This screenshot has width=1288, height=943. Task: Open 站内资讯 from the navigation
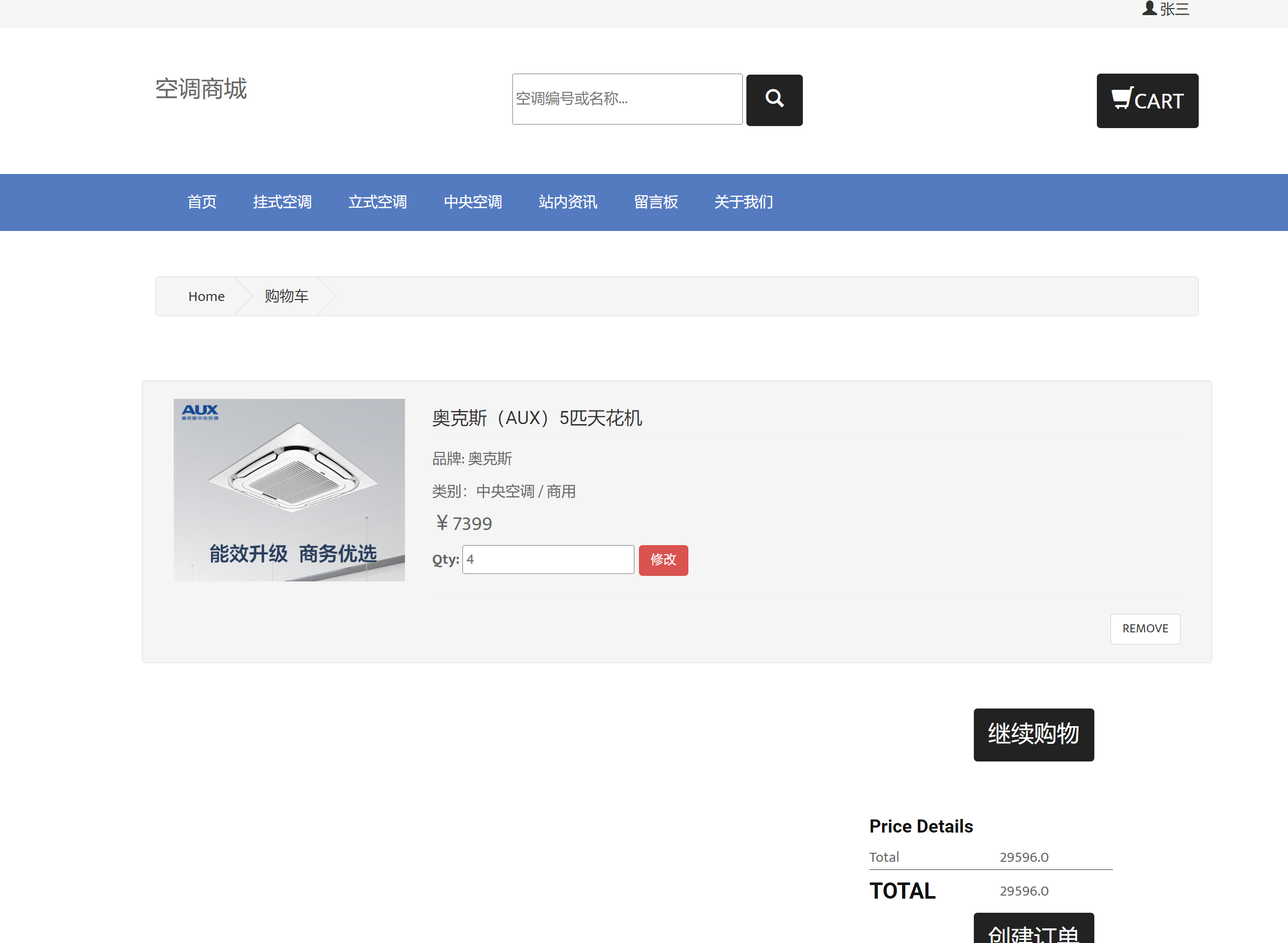coord(567,202)
